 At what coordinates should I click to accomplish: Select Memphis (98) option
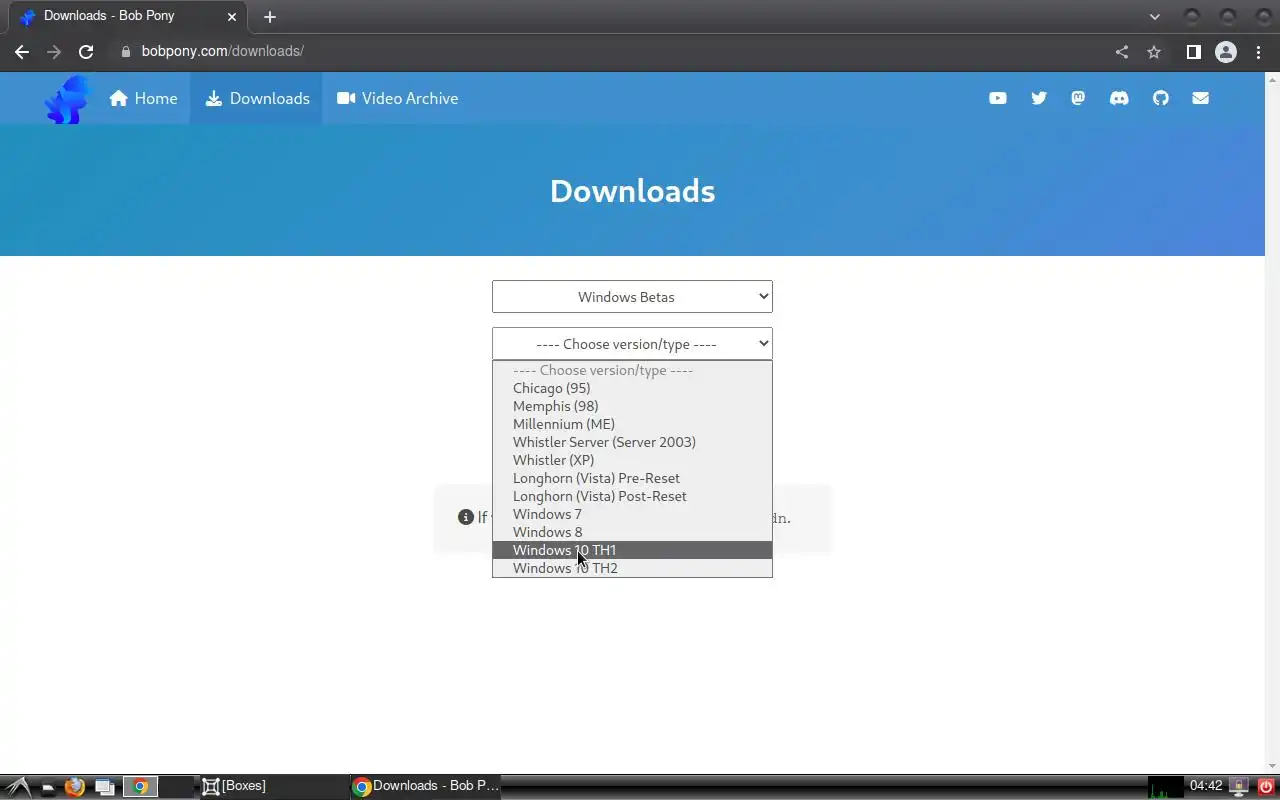coord(632,406)
